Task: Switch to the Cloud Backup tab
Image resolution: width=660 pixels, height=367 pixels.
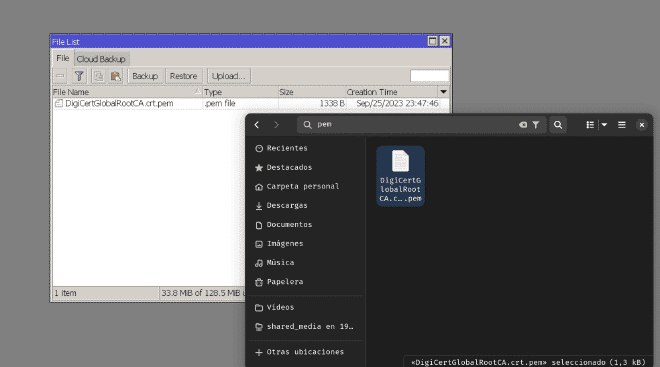Action: click(x=101, y=59)
